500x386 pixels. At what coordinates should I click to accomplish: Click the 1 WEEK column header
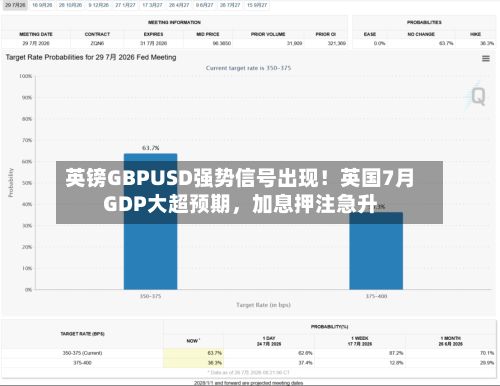(360, 341)
